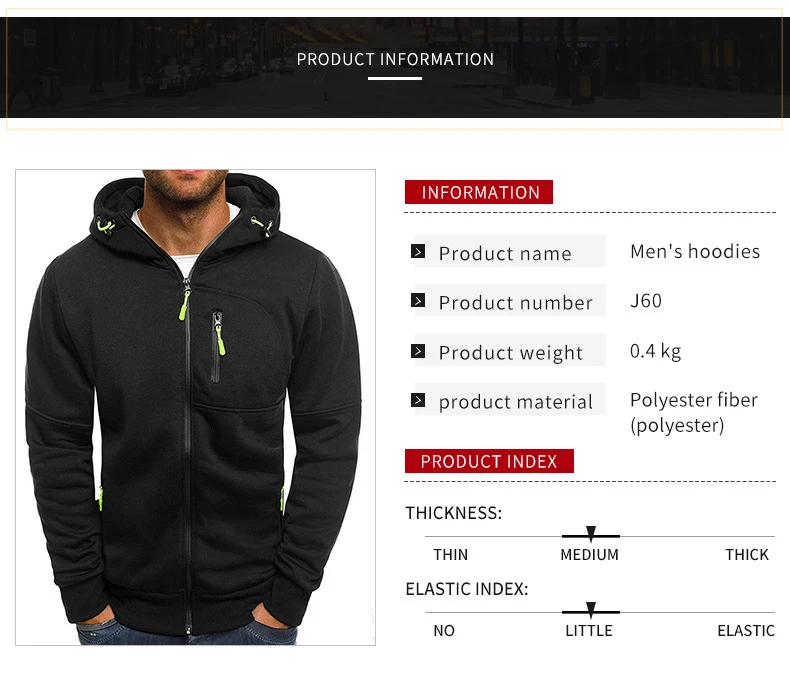790x682 pixels.
Task: Click the Men's hoodies product name value
Action: [x=695, y=251]
